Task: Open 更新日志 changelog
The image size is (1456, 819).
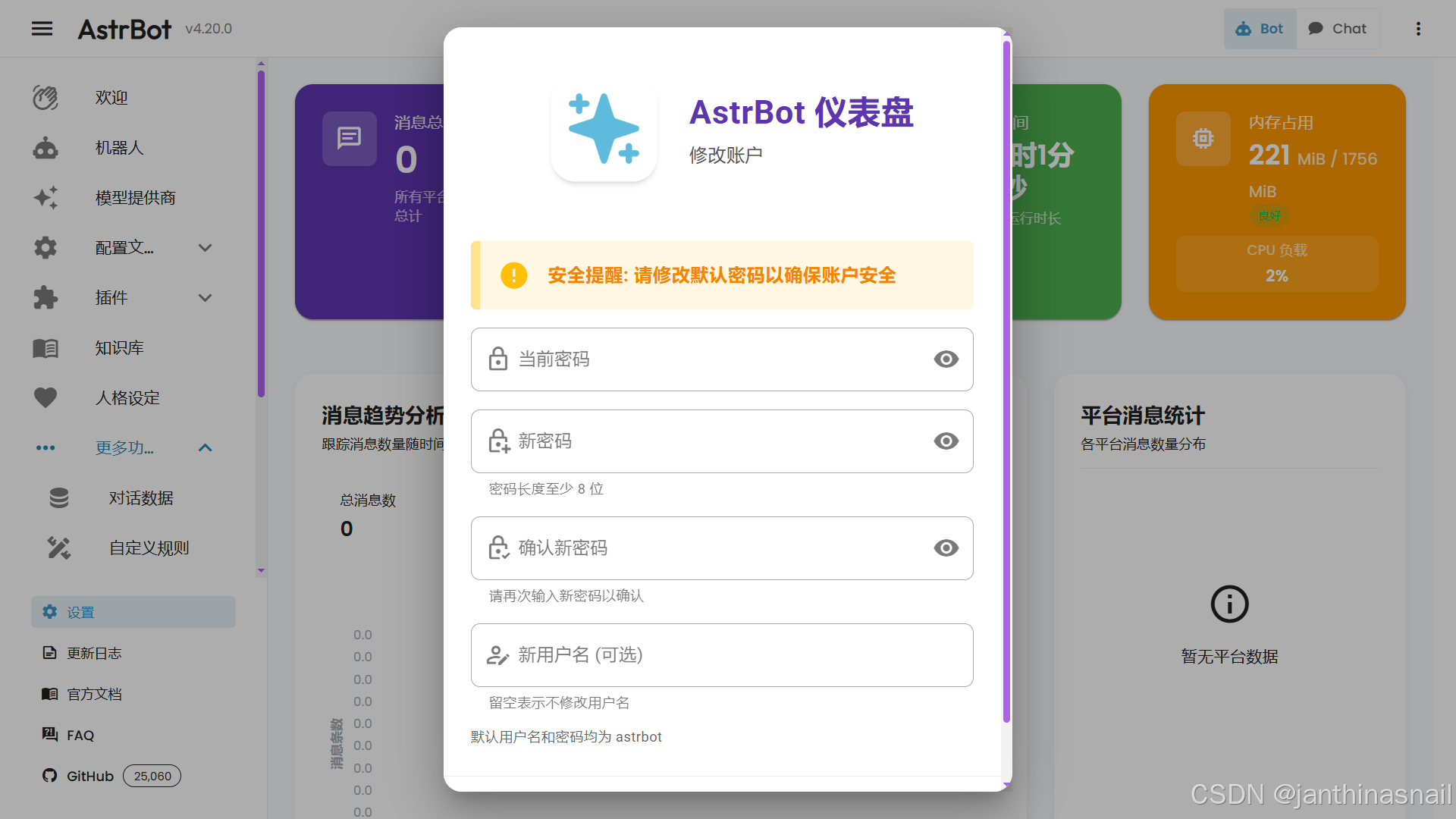Action: pos(94,653)
